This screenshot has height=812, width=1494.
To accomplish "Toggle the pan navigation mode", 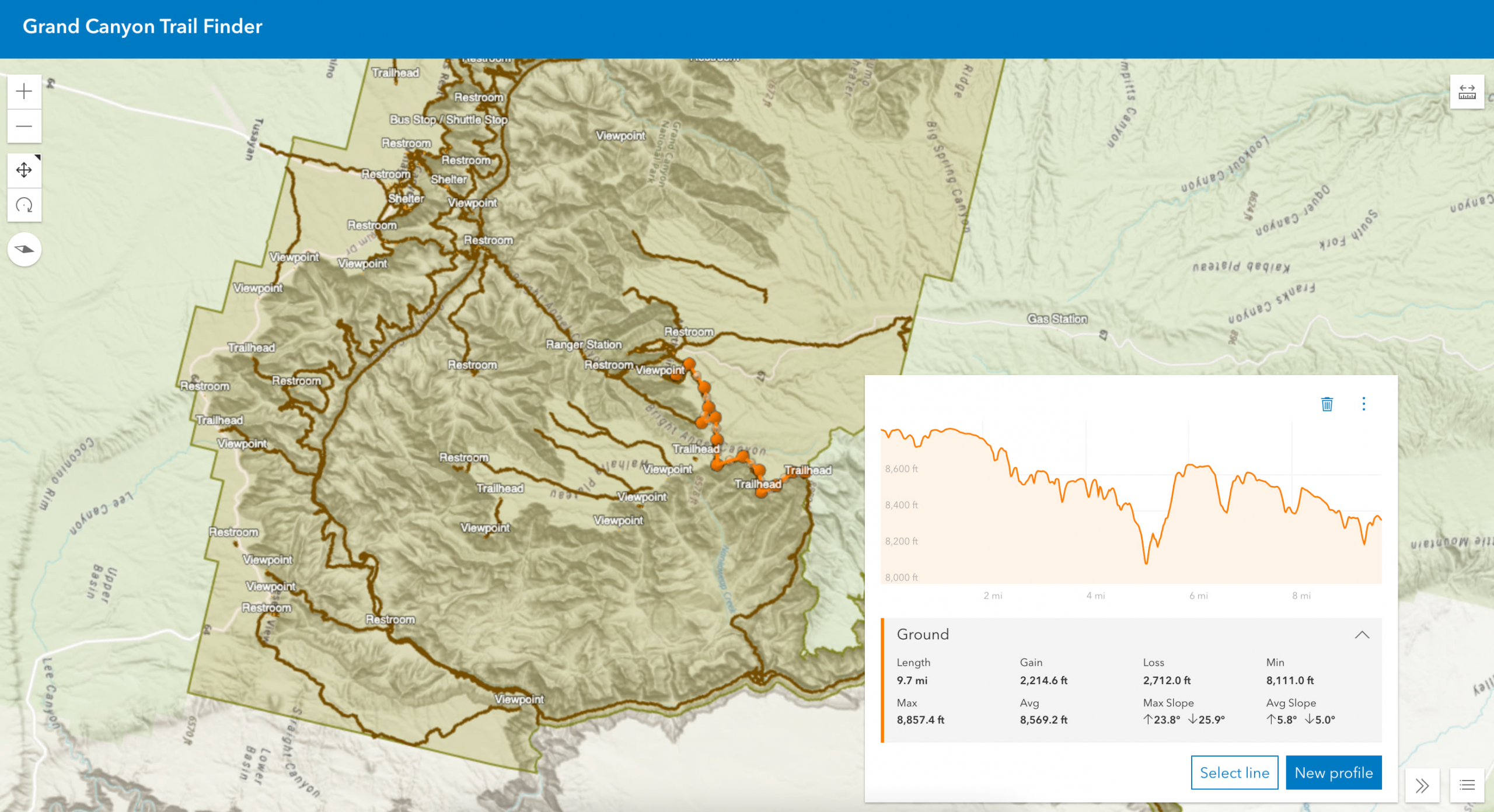I will [24, 170].
